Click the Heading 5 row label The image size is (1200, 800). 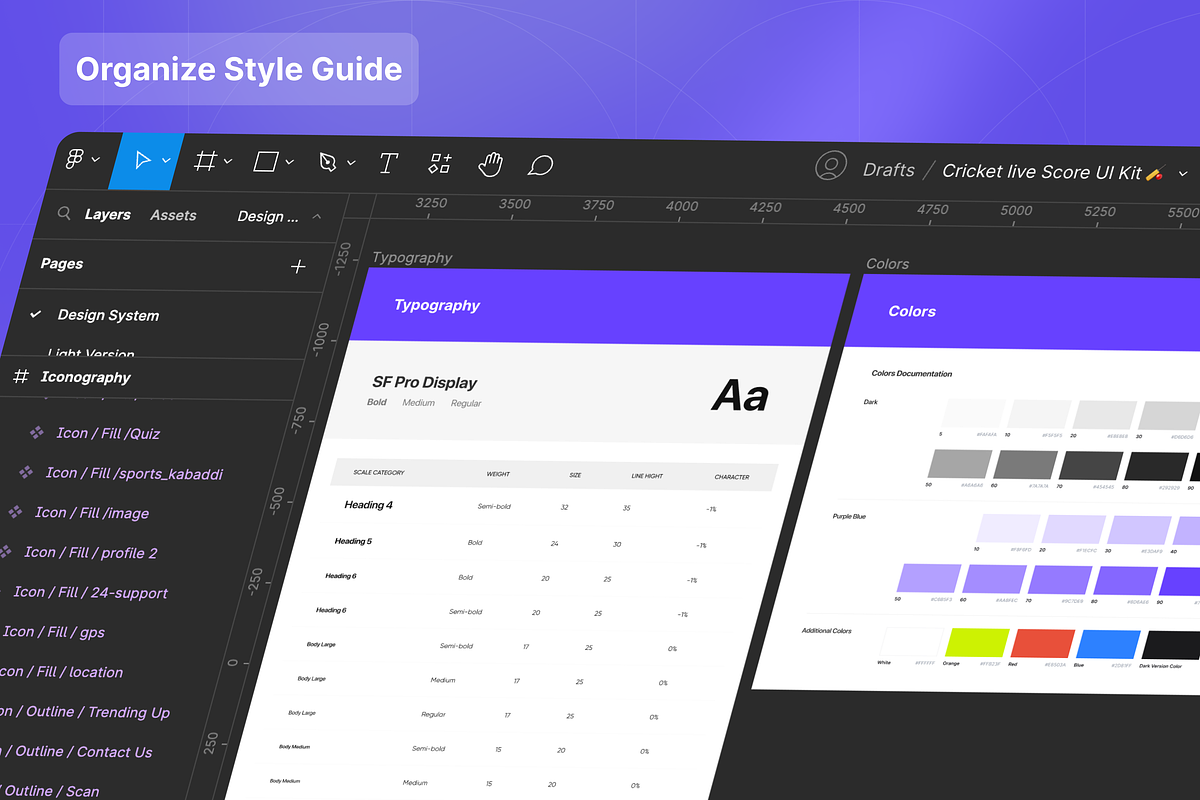(352, 541)
